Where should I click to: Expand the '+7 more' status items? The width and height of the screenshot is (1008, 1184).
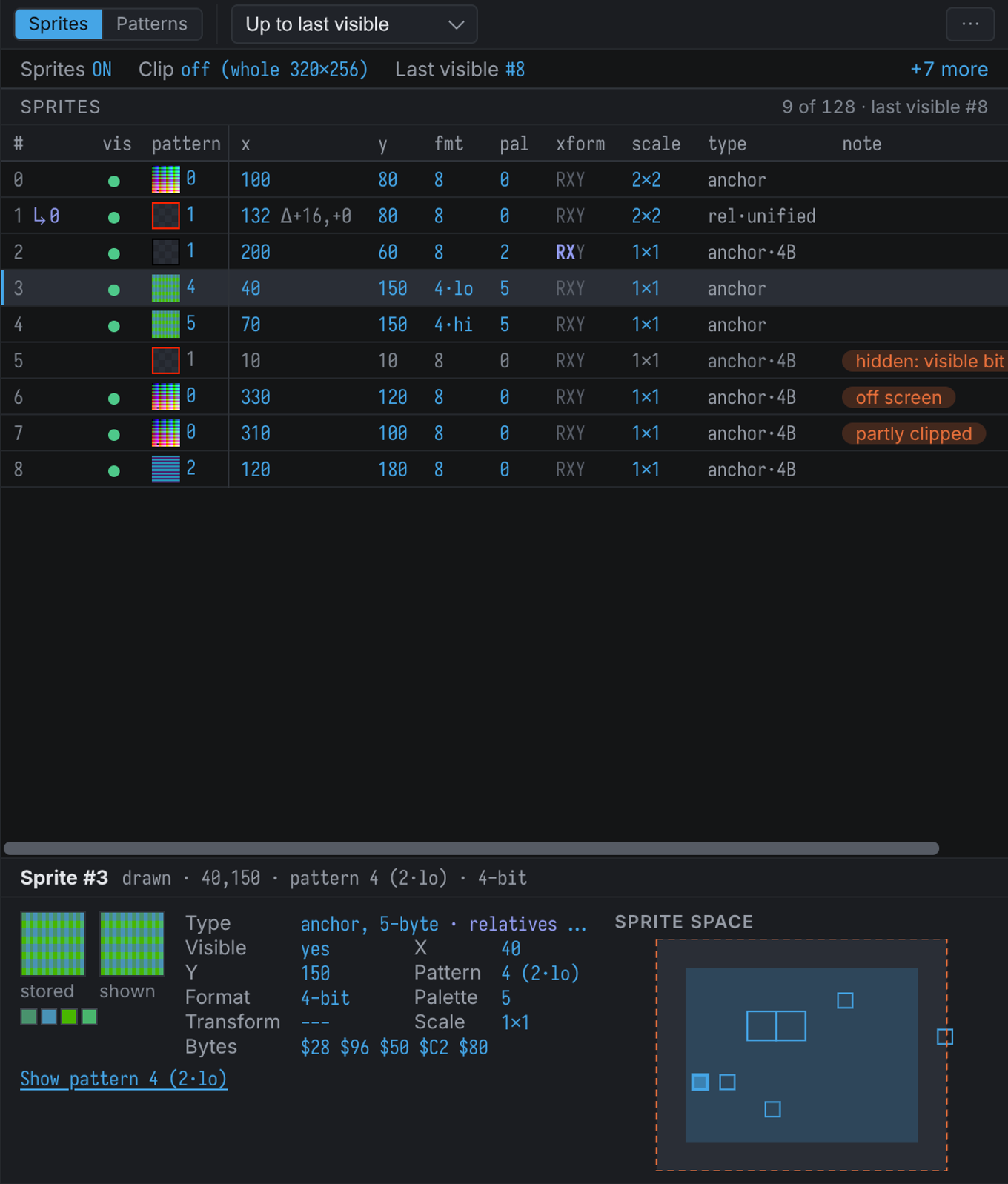[949, 70]
